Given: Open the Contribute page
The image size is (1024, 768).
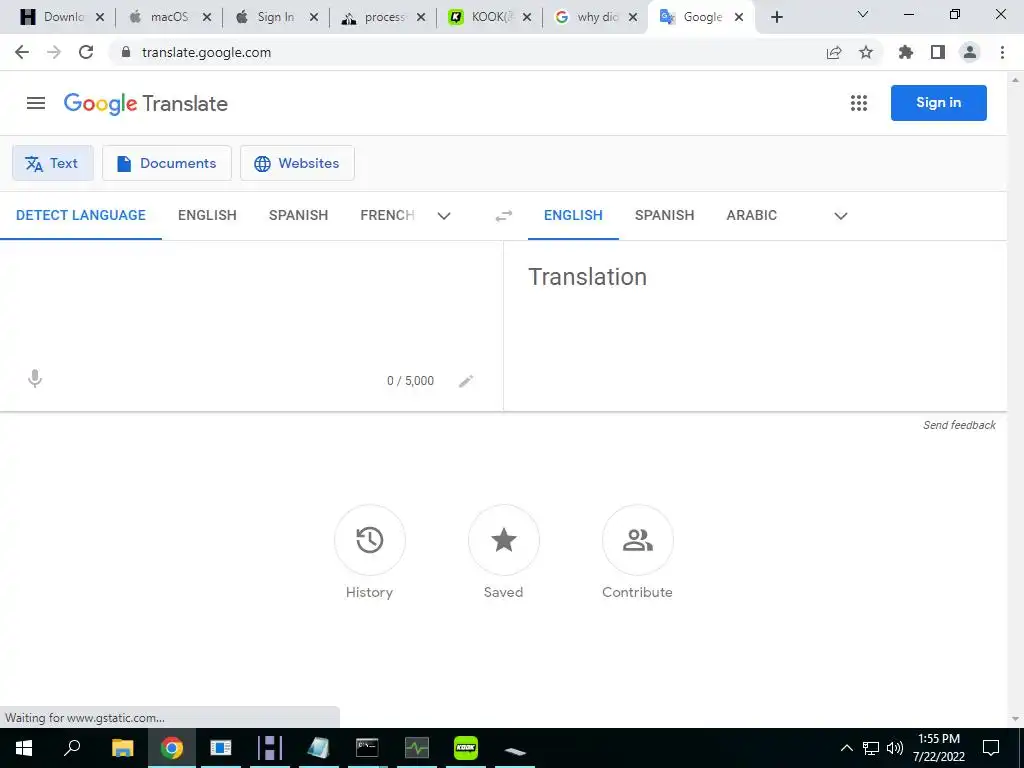Looking at the screenshot, I should click(637, 540).
